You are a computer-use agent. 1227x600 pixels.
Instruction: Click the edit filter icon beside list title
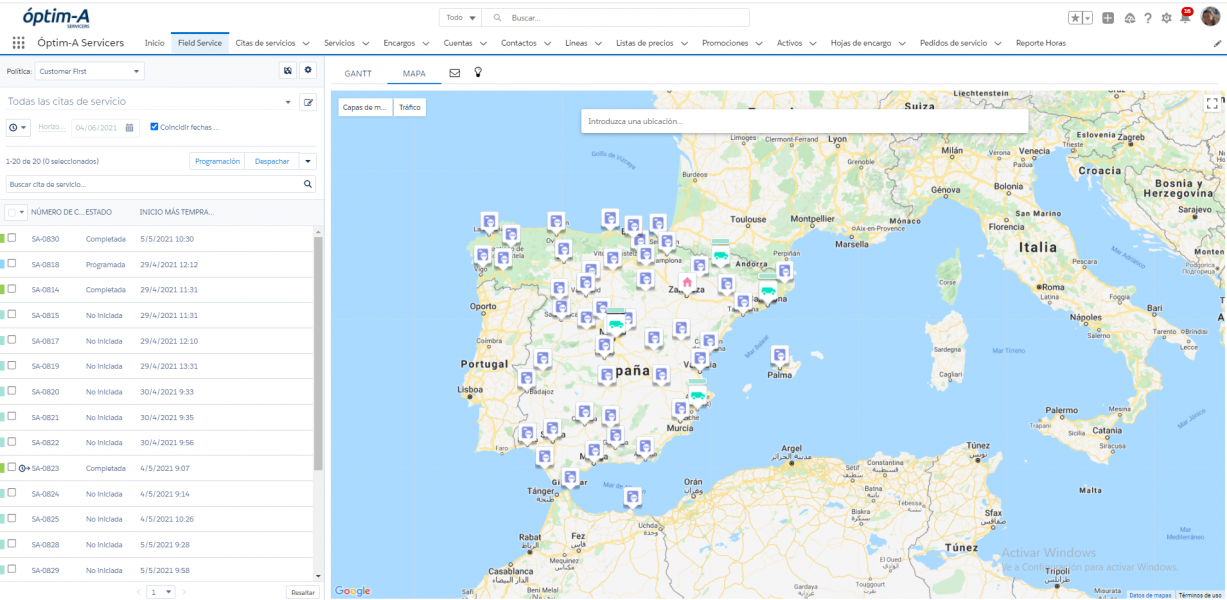[x=309, y=102]
